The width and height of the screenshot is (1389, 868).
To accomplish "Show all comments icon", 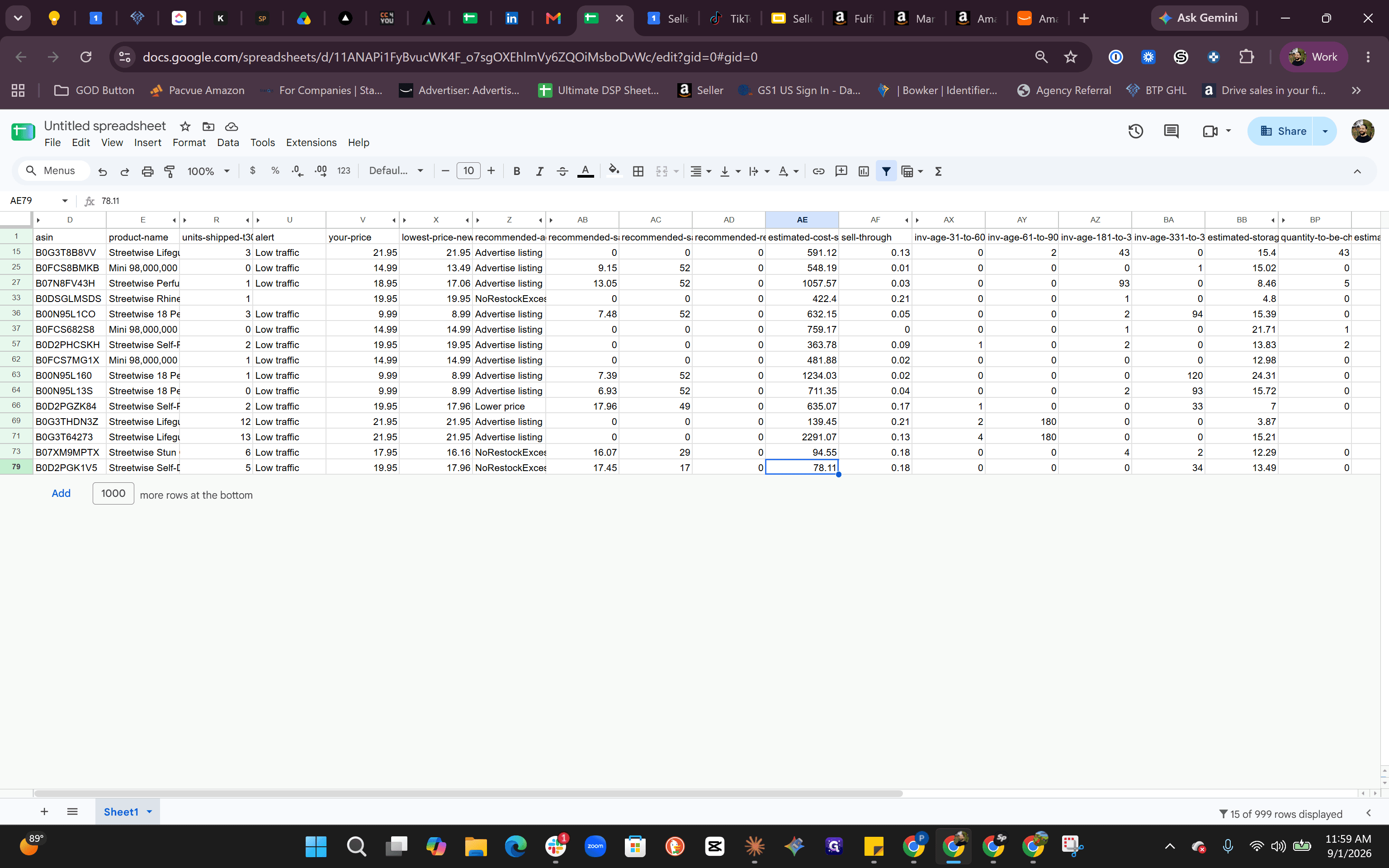I will (1171, 132).
